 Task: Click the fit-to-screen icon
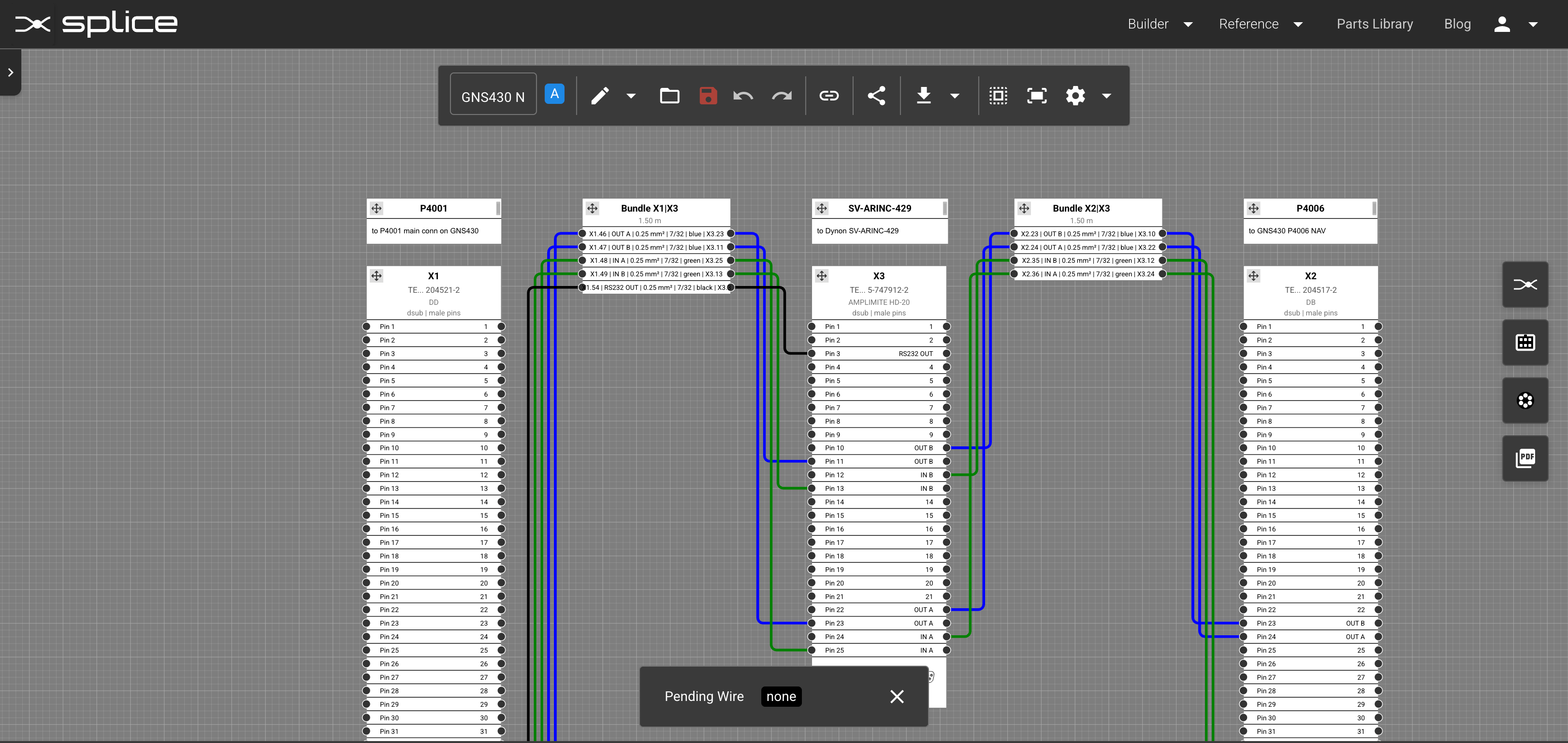click(1037, 96)
